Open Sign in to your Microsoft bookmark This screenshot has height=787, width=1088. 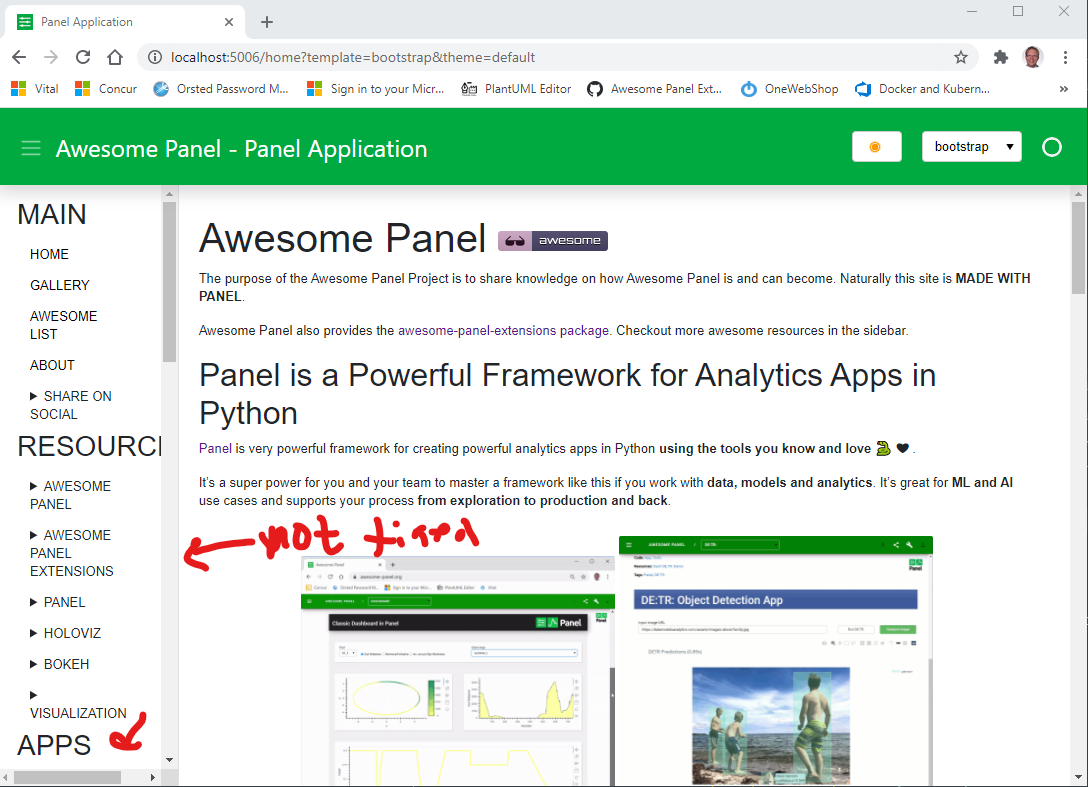[x=375, y=89]
